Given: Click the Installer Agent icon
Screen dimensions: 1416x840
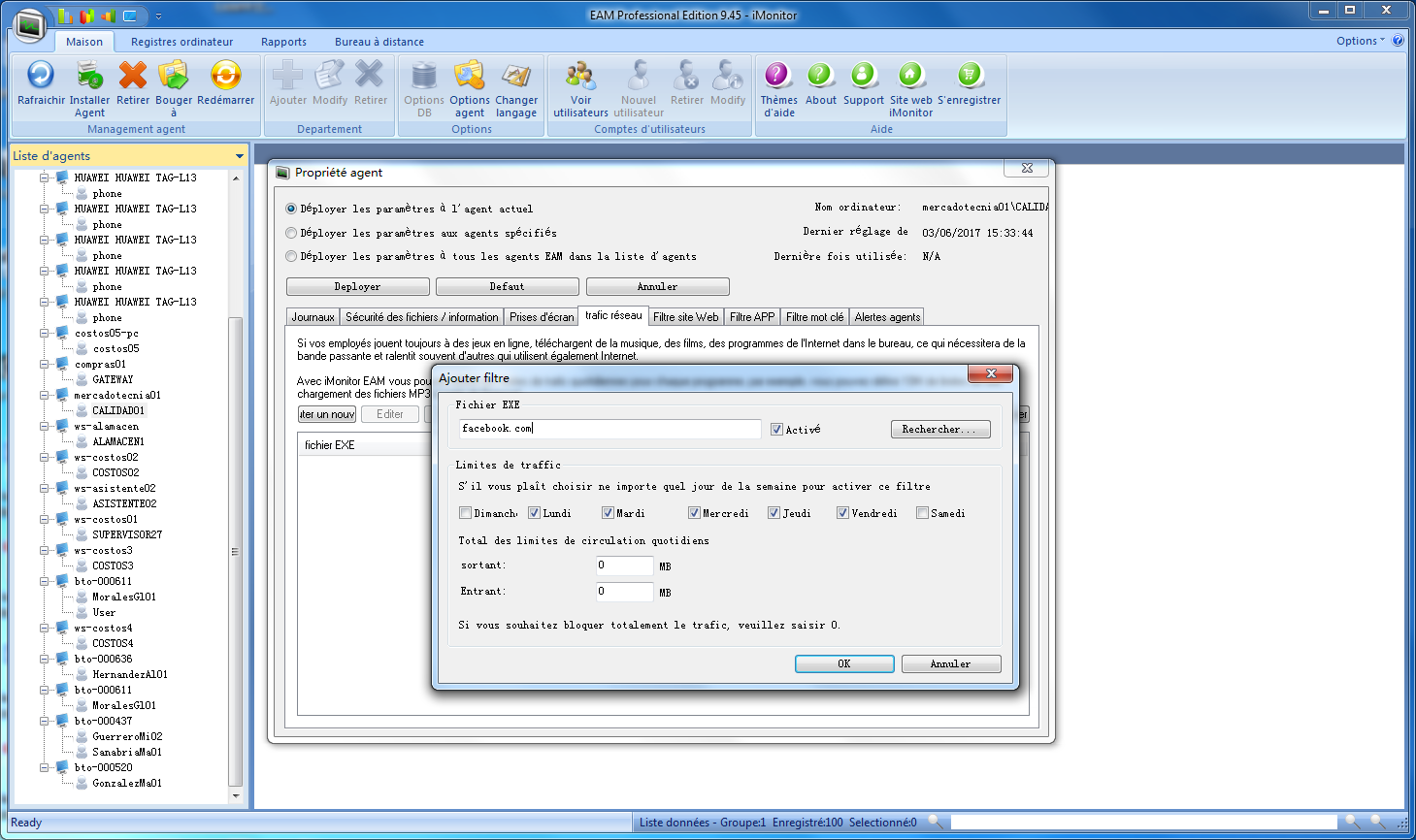Looking at the screenshot, I should 89,76.
